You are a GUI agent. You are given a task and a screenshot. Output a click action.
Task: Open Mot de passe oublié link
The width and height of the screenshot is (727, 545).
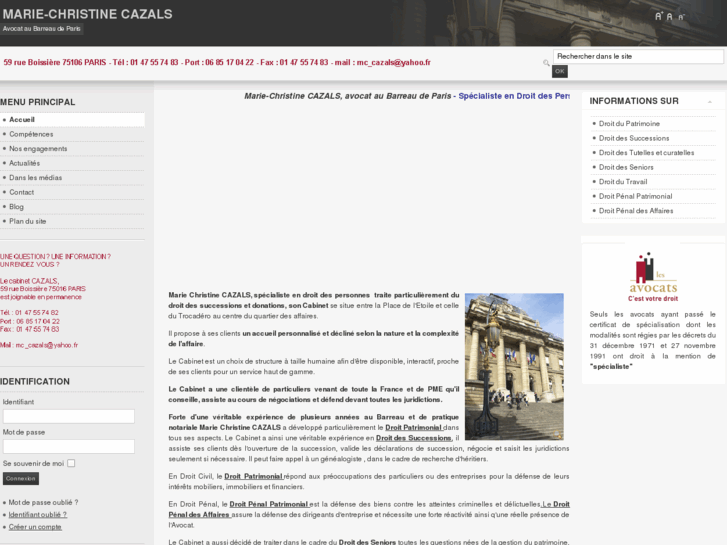point(43,502)
